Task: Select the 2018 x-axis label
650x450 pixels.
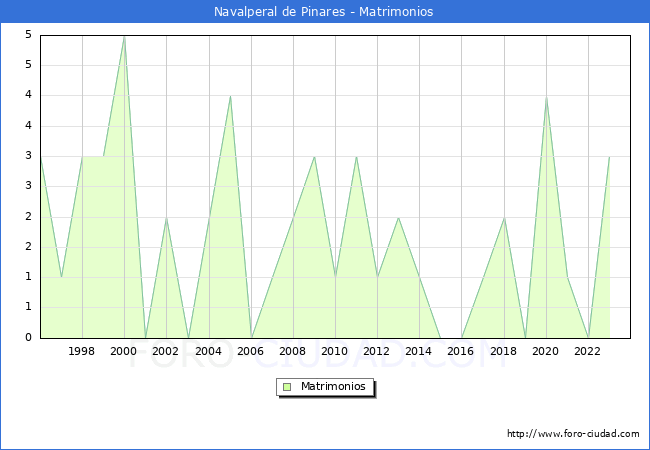Action: click(x=503, y=351)
